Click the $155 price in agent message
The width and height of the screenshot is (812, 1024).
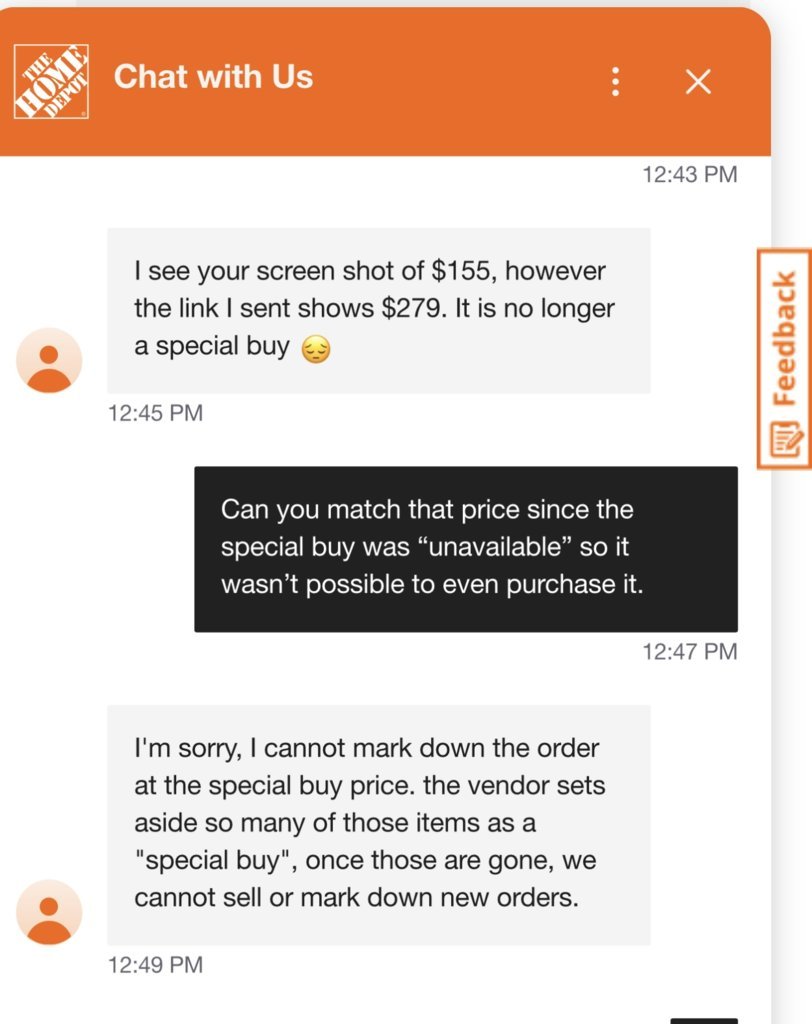point(461,270)
